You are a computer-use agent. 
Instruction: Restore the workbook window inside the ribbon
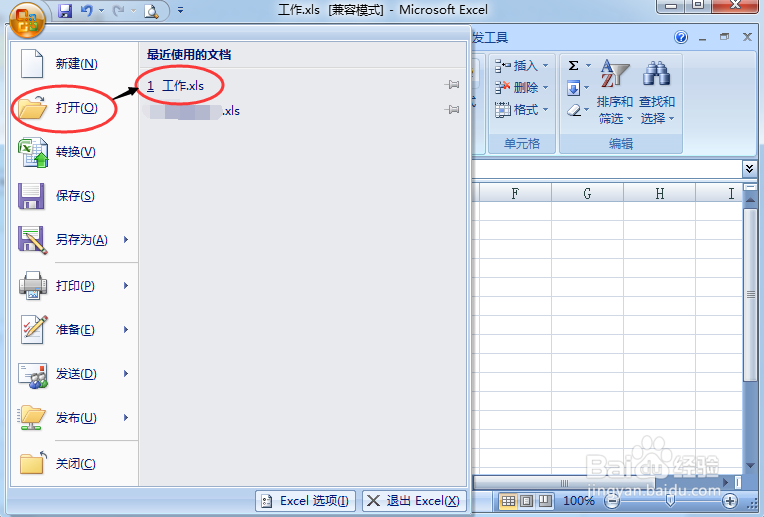[725, 37]
